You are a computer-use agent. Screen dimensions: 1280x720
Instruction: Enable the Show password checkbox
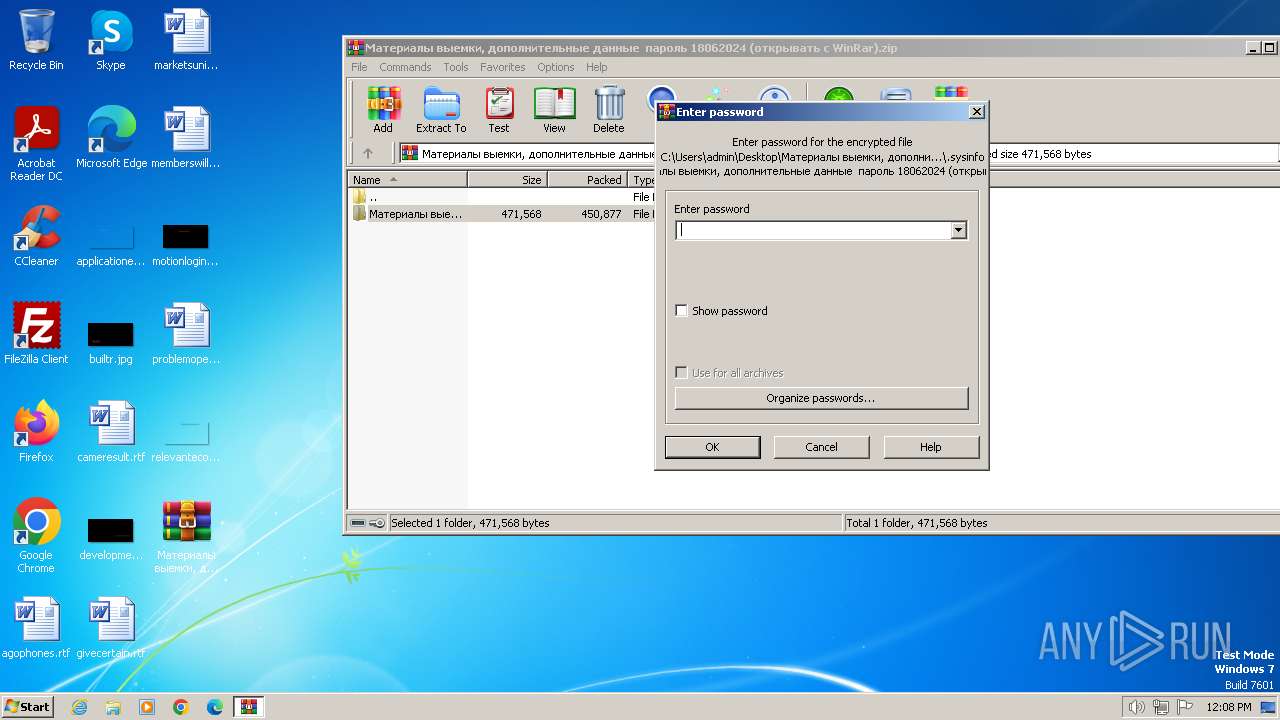pos(682,311)
